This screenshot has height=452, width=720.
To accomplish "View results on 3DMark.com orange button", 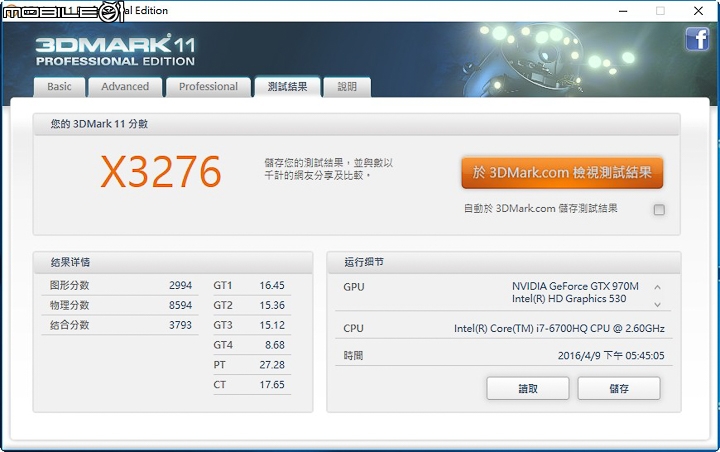I will click(562, 173).
